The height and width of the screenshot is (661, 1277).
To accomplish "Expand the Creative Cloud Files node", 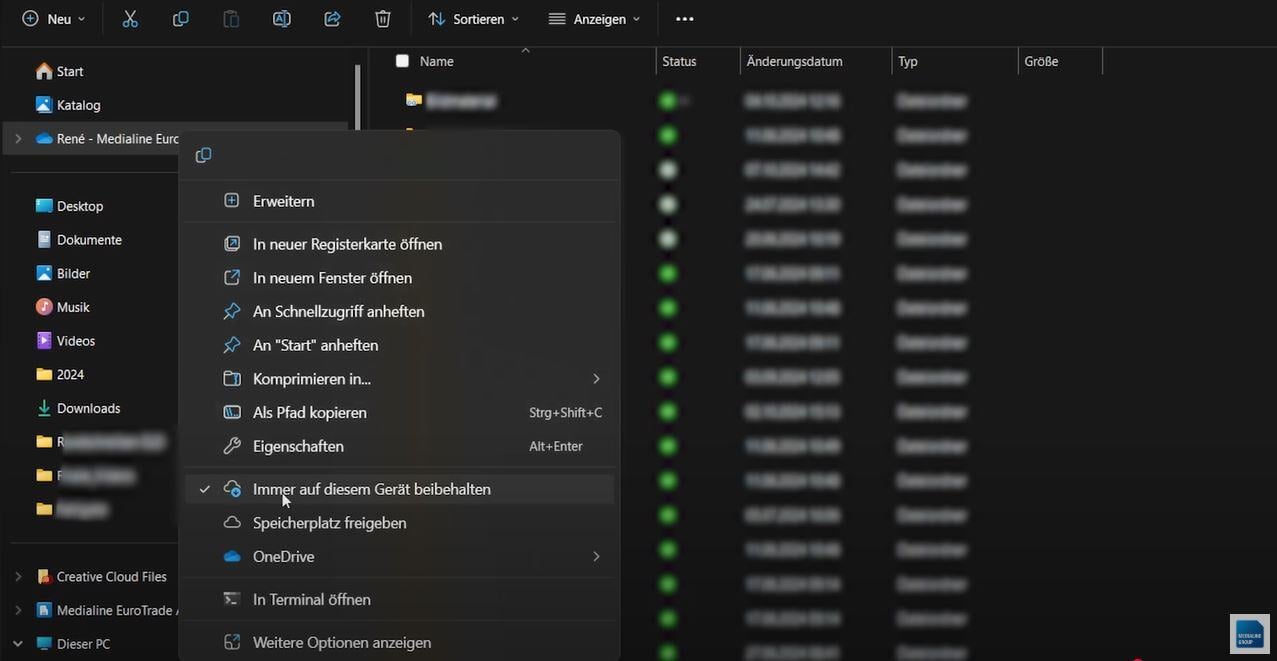I will [18, 577].
